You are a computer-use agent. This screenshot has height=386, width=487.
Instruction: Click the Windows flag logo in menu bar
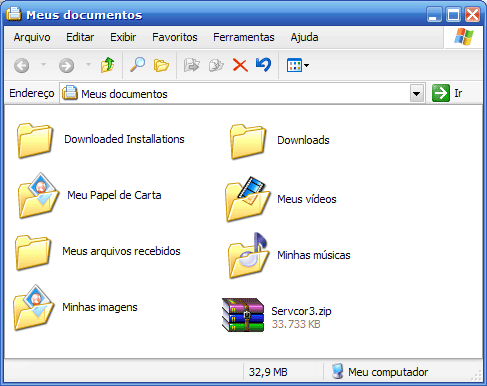point(464,36)
